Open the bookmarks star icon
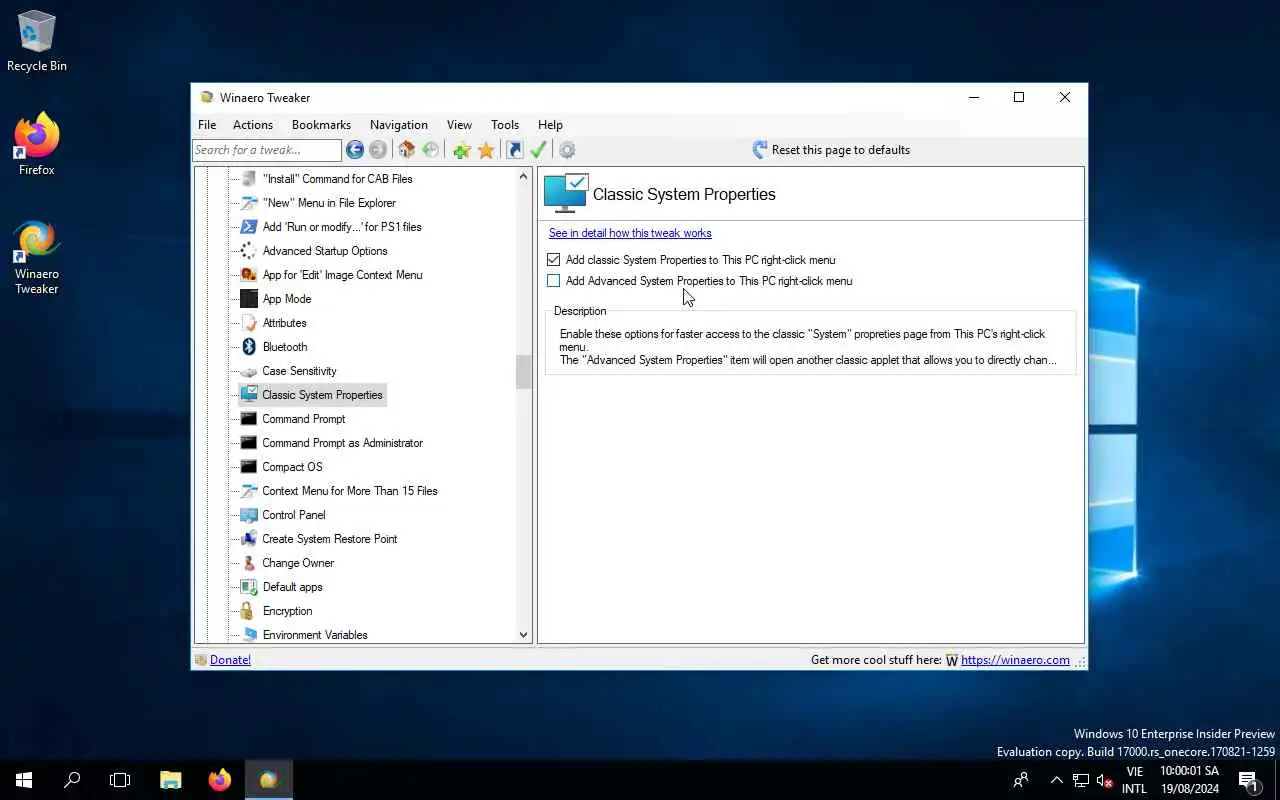This screenshot has height=800, width=1280. [x=486, y=150]
